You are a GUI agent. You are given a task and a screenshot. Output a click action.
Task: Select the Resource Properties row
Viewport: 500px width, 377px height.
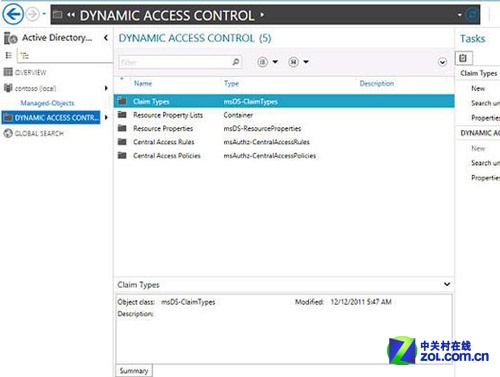(284, 128)
